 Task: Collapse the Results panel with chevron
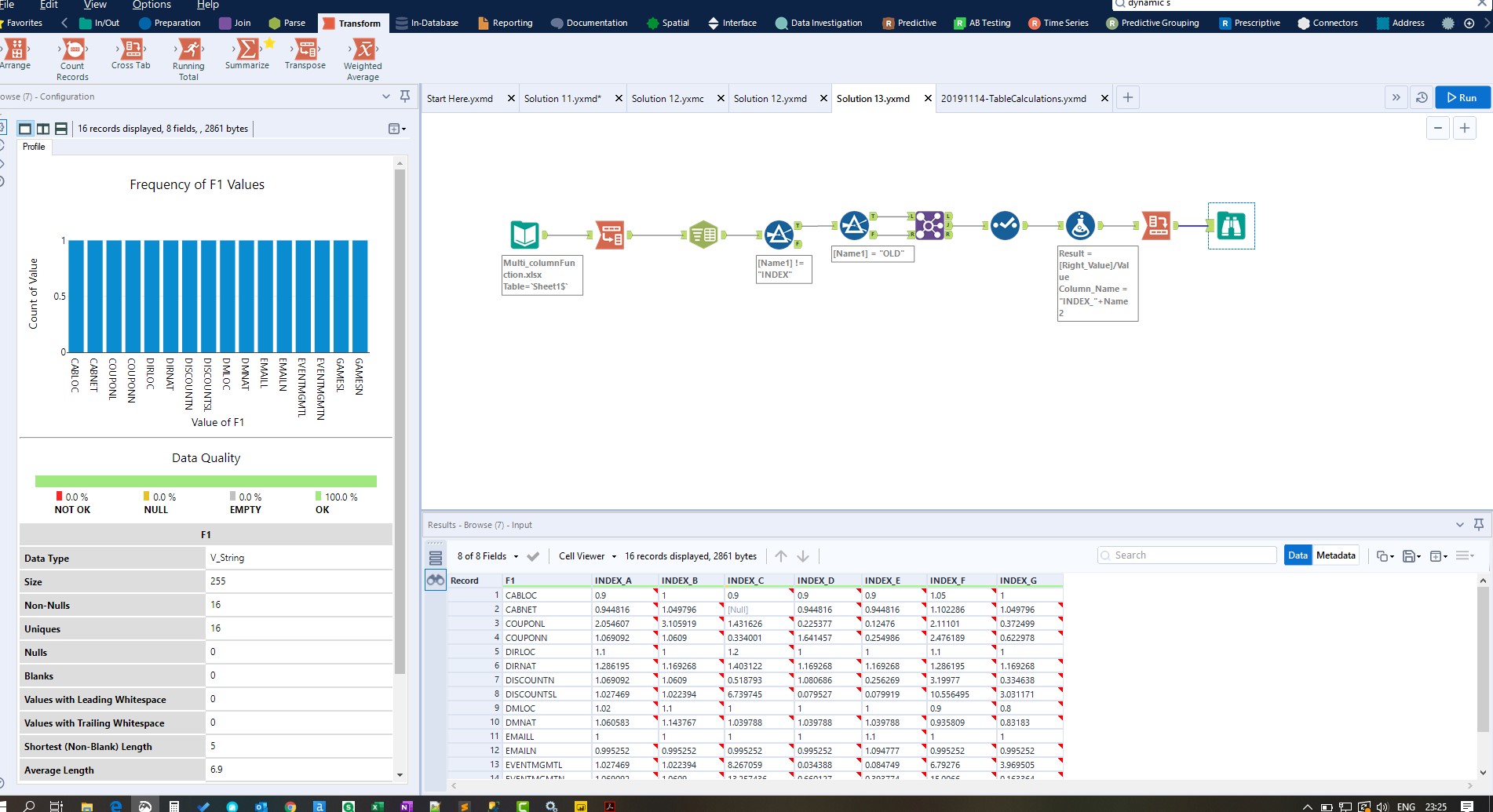(1459, 525)
